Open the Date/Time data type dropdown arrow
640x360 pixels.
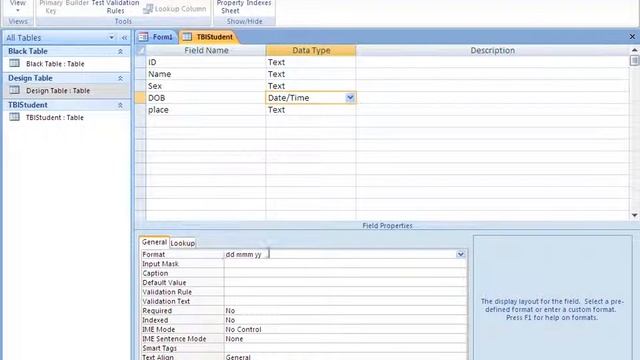click(350, 98)
